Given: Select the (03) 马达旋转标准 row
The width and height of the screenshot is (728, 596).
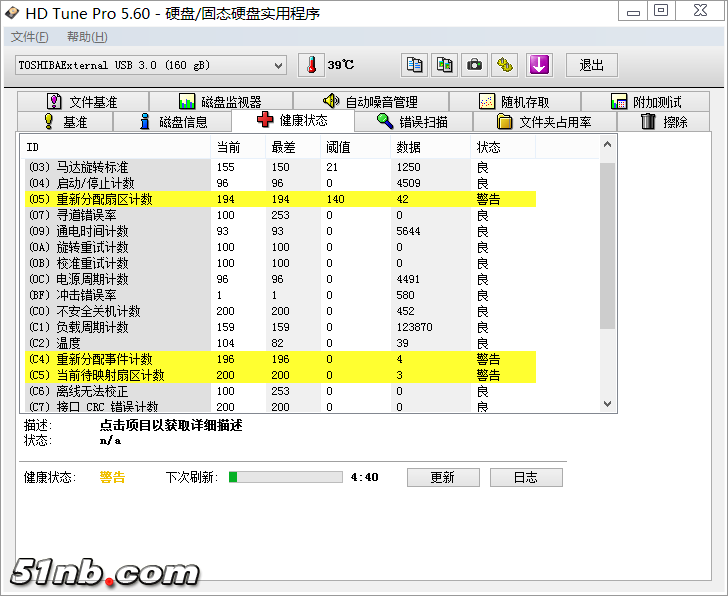Looking at the screenshot, I should [280, 167].
